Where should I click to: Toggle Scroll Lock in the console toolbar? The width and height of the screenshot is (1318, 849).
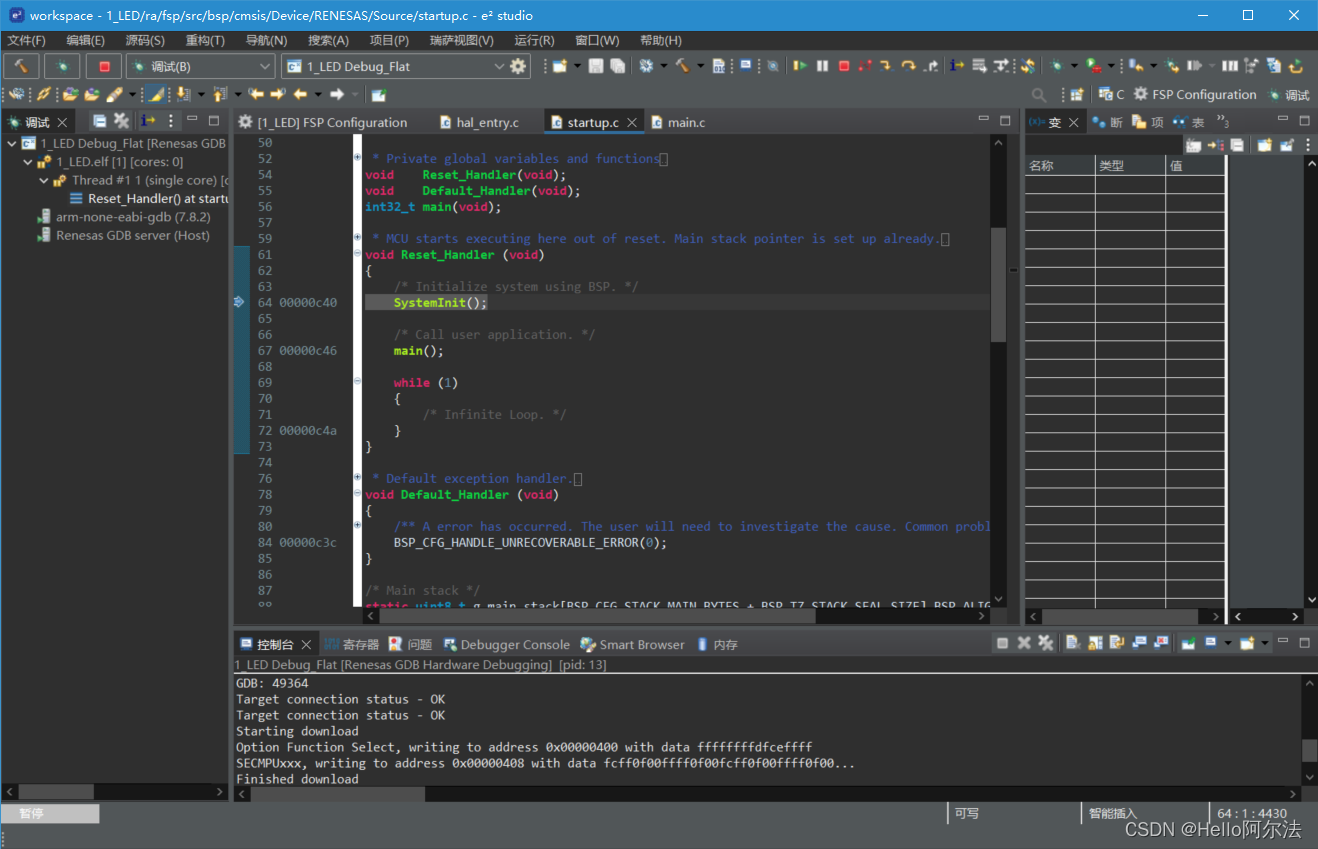click(x=1095, y=643)
